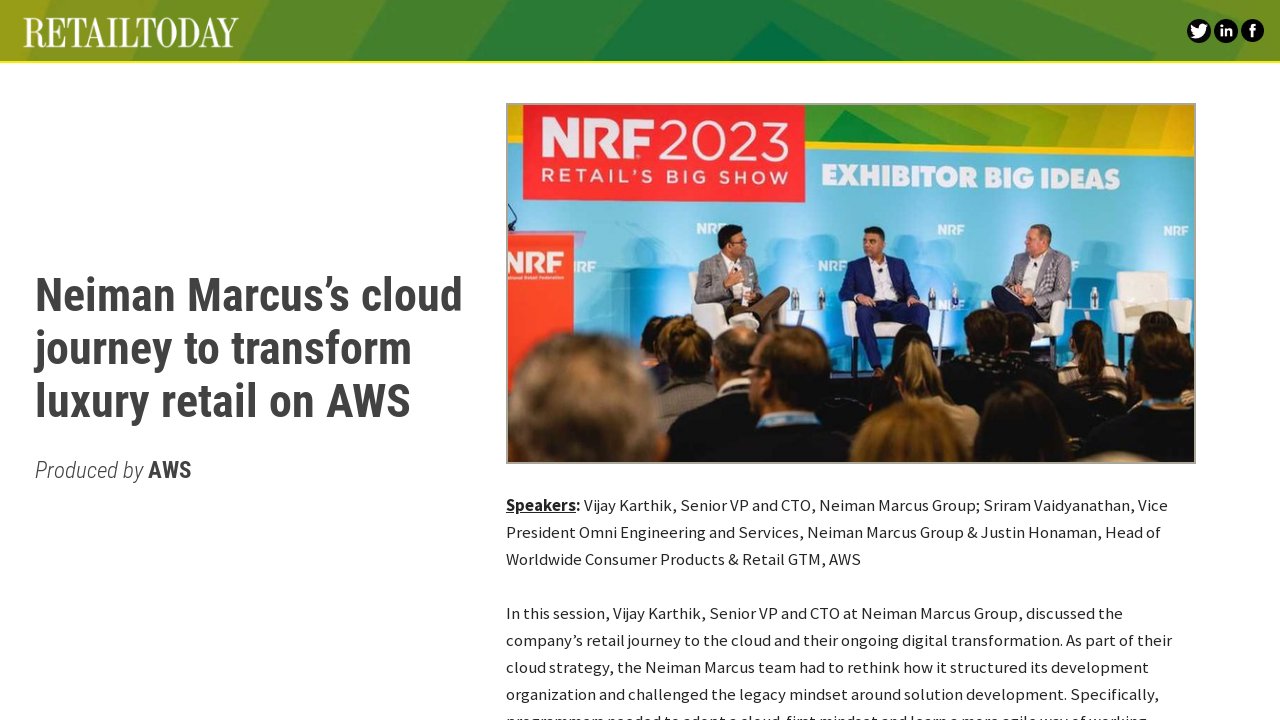Open the Facebook share icon
1280x720 pixels.
coord(1252,31)
